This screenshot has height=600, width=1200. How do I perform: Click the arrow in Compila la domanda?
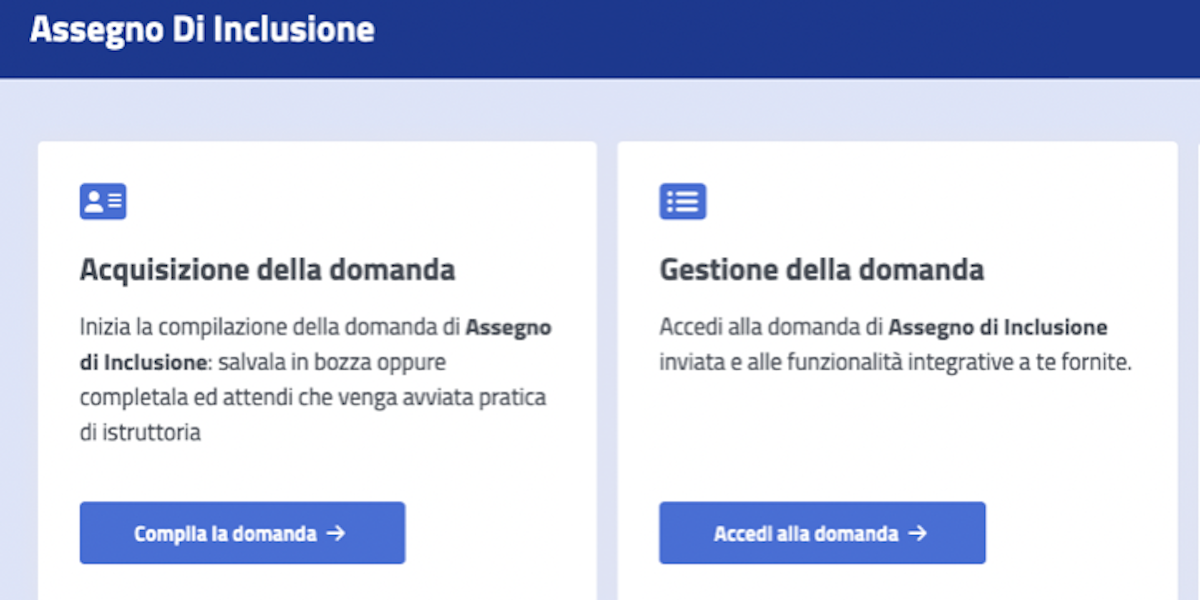(336, 533)
